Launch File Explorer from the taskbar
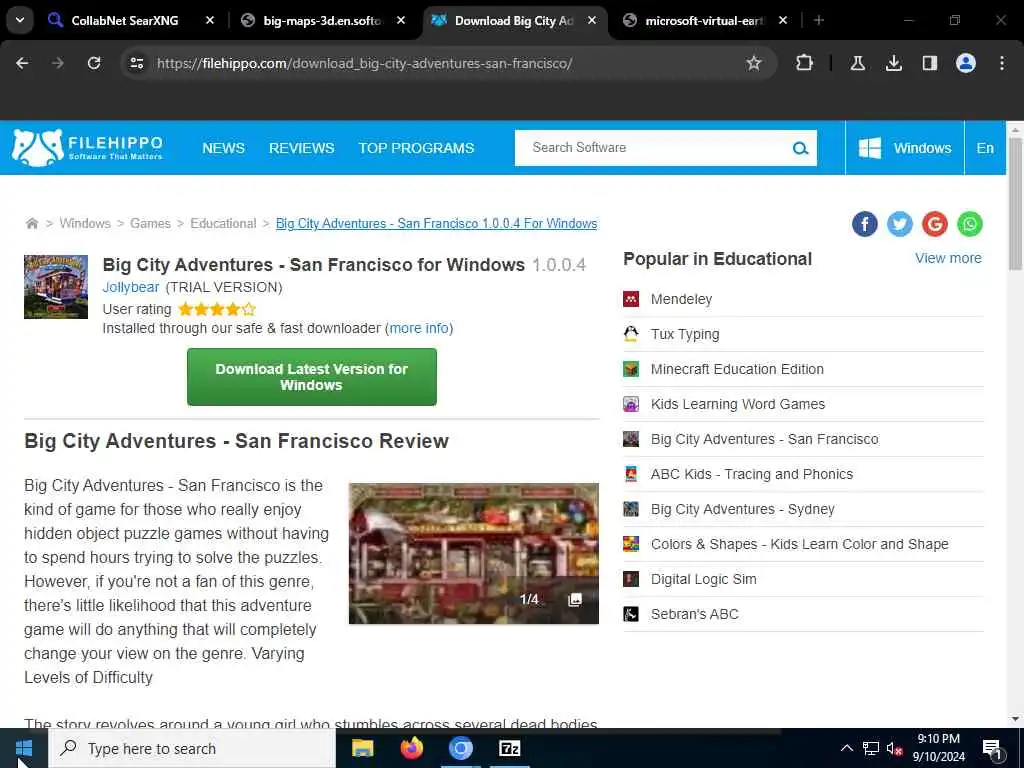Screen dimensions: 1024x768 coord(362,748)
